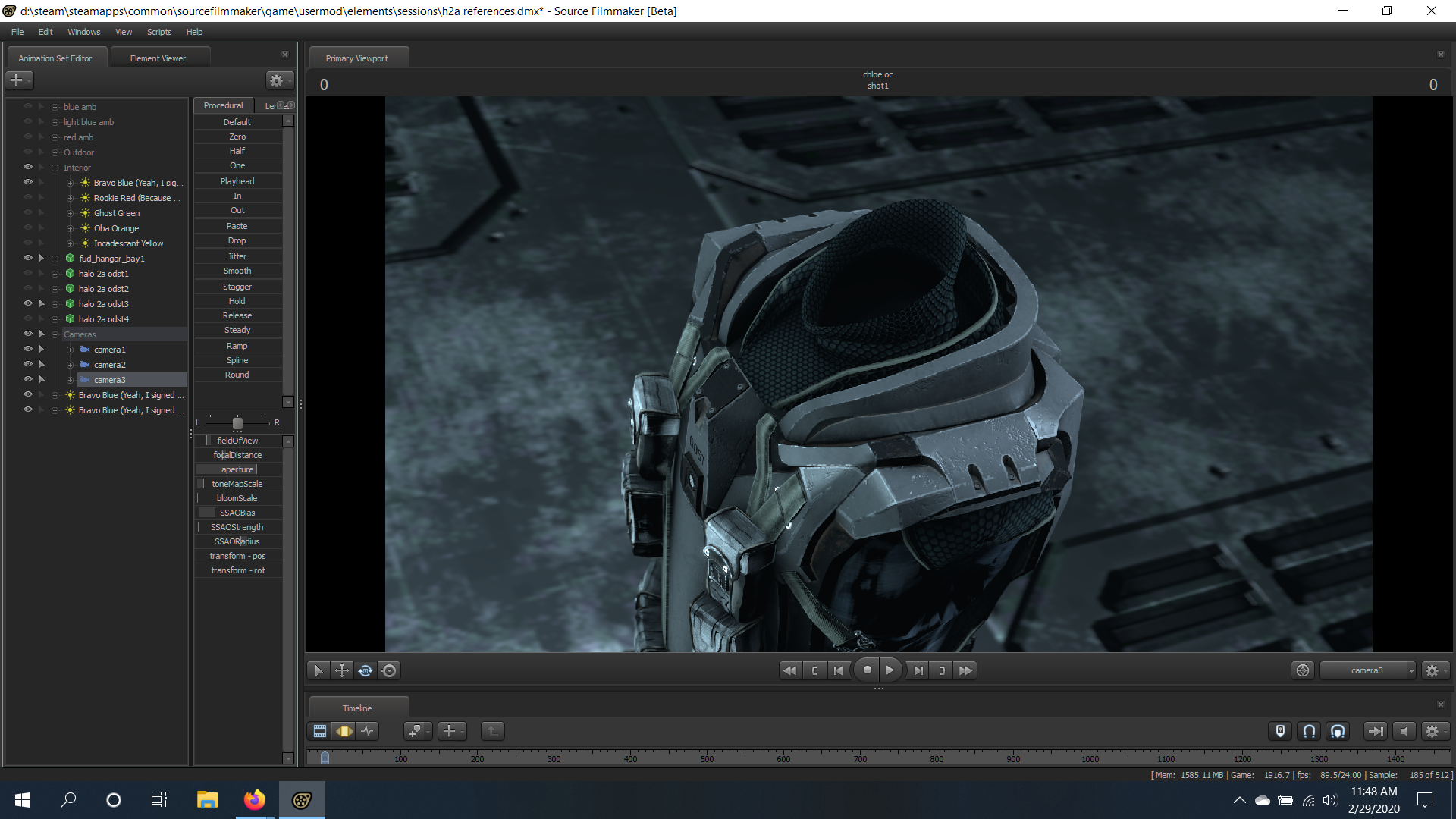Image resolution: width=1456 pixels, height=819 pixels.
Task: Toggle visibility of Interior group
Action: pyautogui.click(x=28, y=167)
